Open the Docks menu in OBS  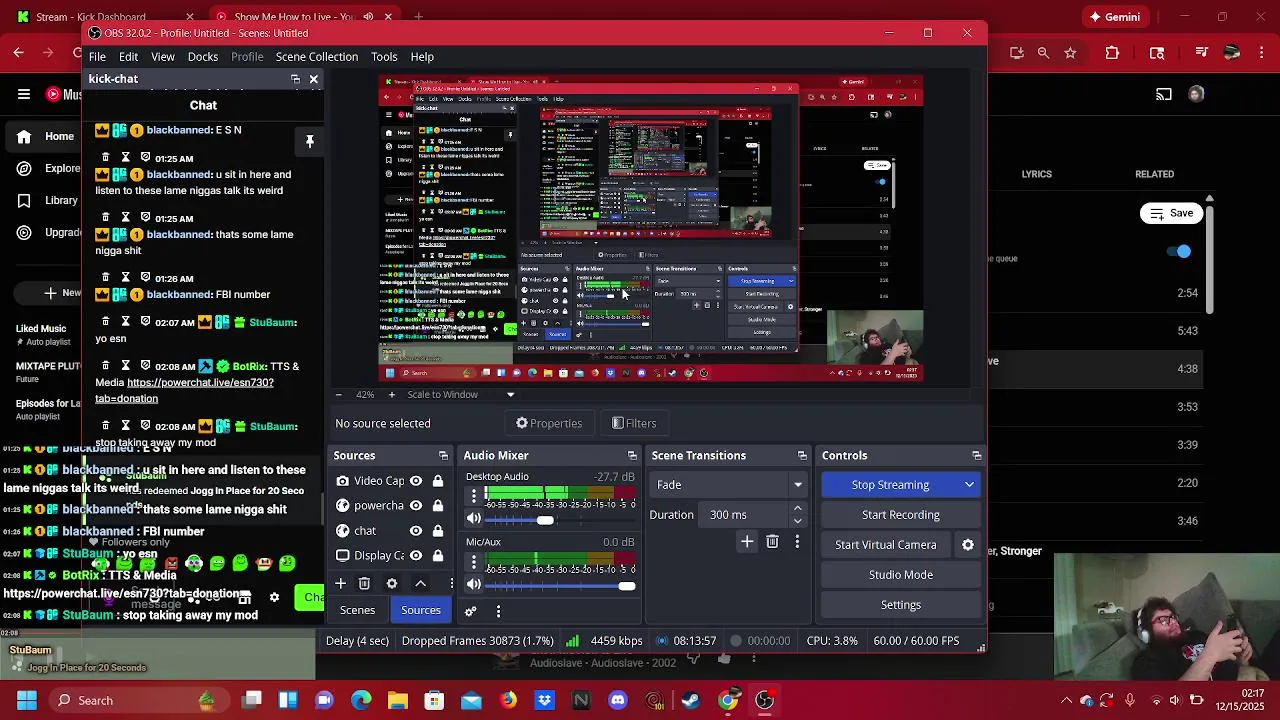[203, 57]
